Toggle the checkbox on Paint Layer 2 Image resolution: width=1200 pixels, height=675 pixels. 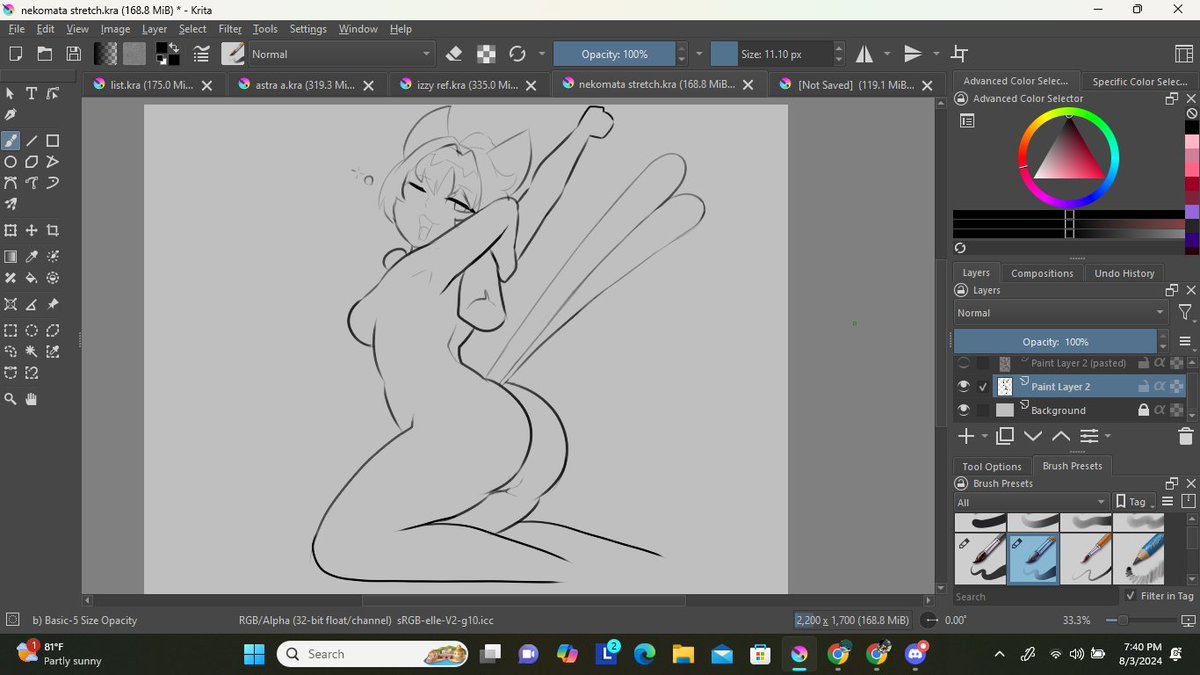click(x=984, y=387)
